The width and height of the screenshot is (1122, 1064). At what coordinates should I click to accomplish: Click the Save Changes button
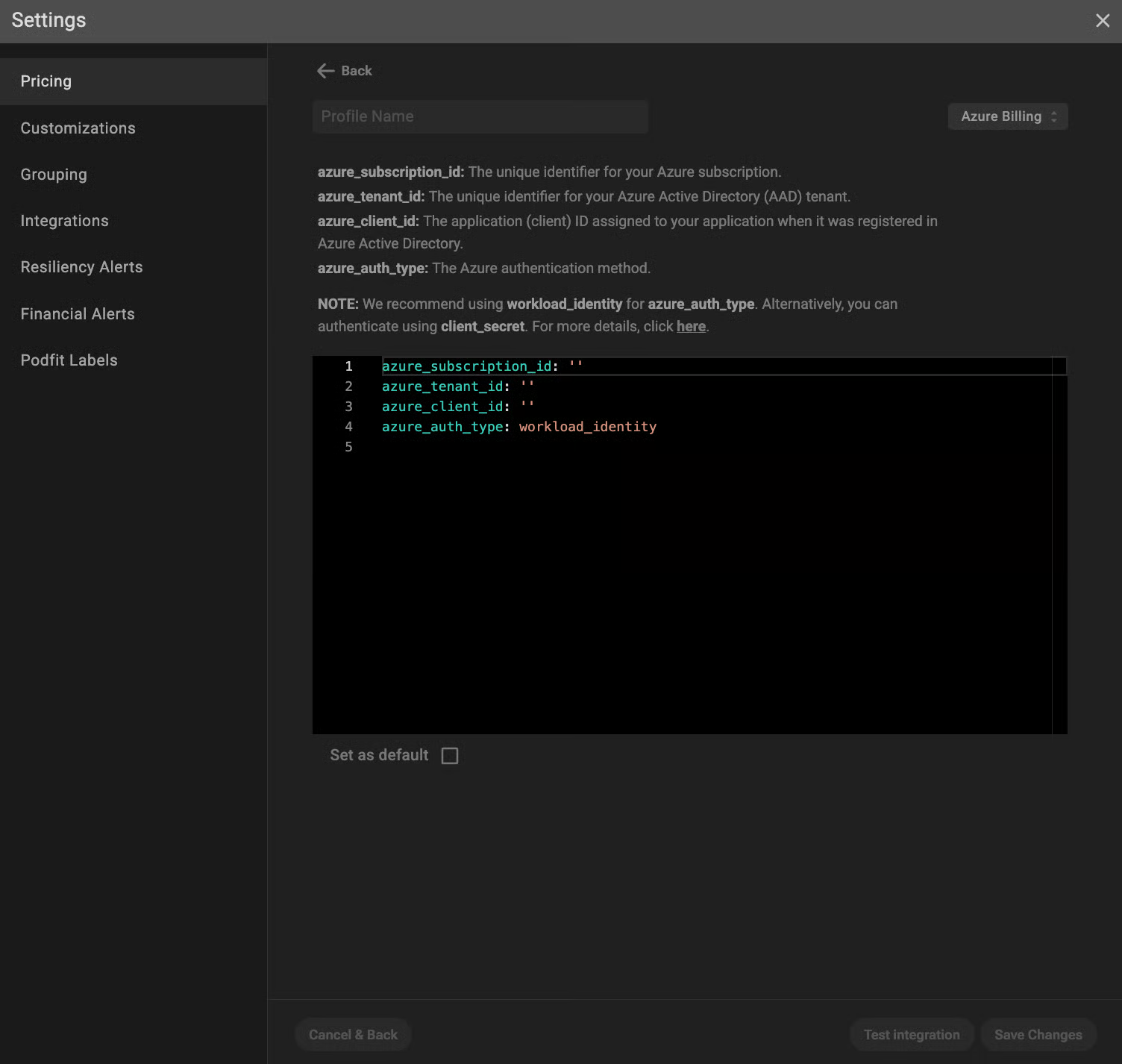pyautogui.click(x=1038, y=1035)
